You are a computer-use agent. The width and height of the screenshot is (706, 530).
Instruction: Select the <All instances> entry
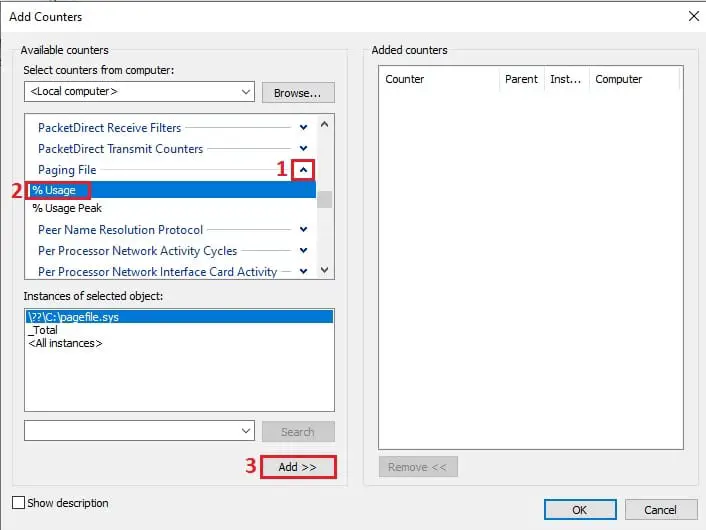(x=65, y=343)
